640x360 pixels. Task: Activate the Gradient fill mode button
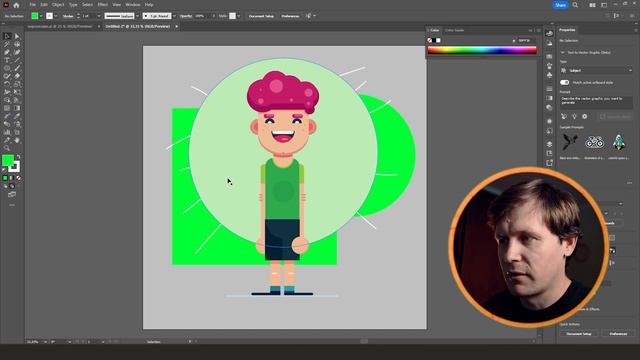(12, 178)
